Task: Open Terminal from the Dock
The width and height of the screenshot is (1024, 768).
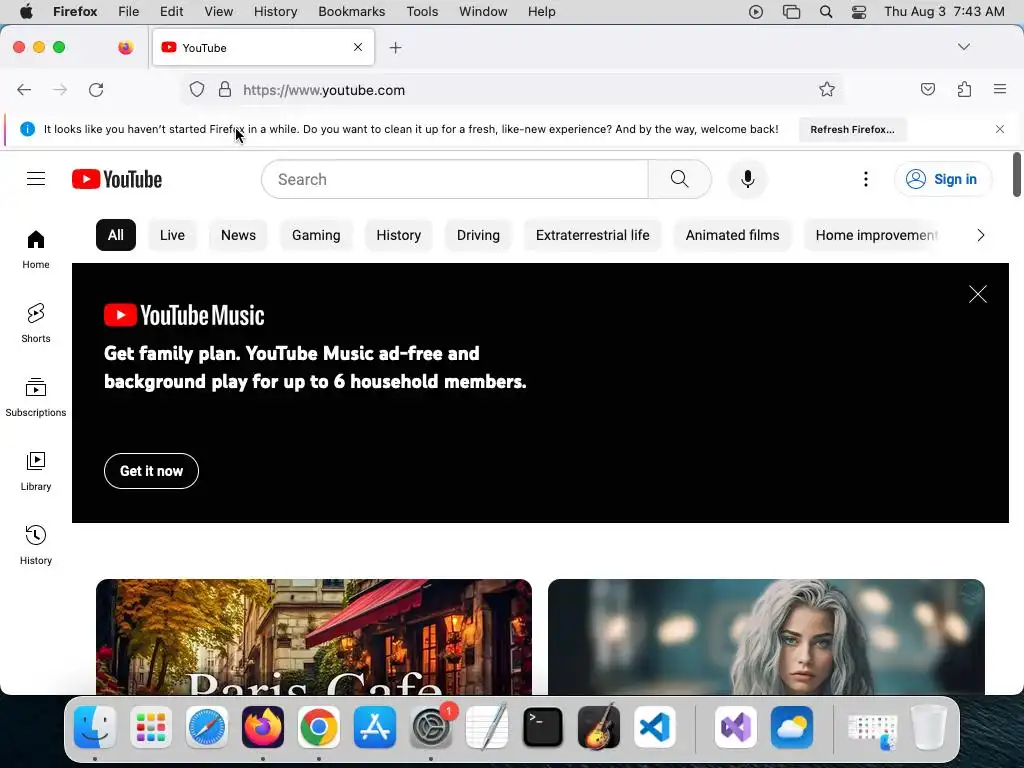Action: tap(543, 727)
